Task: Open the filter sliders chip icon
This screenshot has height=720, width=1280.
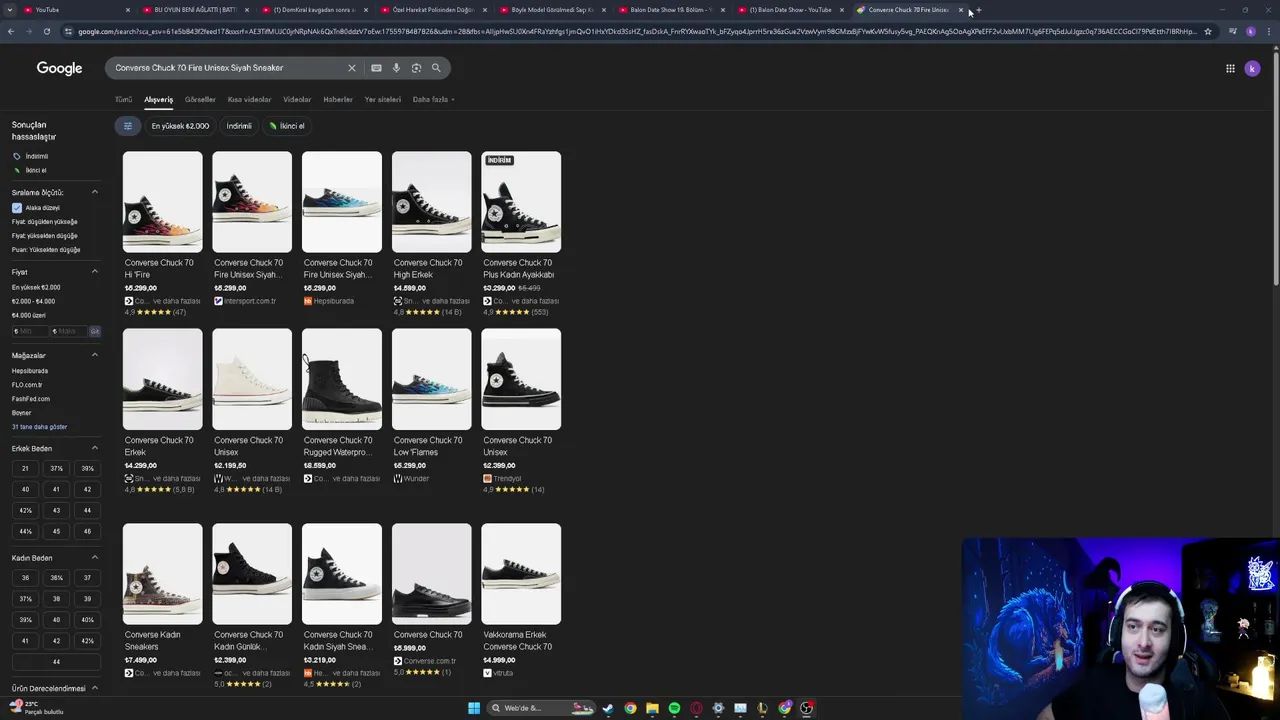Action: tap(128, 126)
